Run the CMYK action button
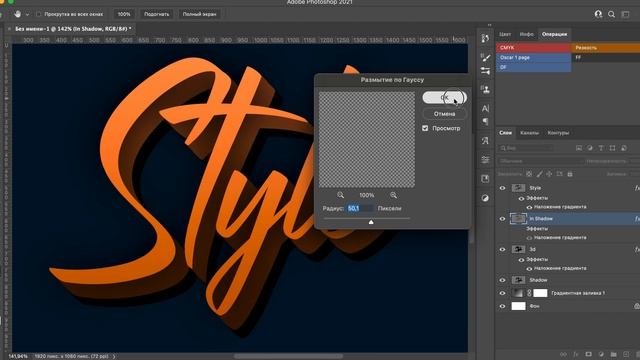 point(534,48)
